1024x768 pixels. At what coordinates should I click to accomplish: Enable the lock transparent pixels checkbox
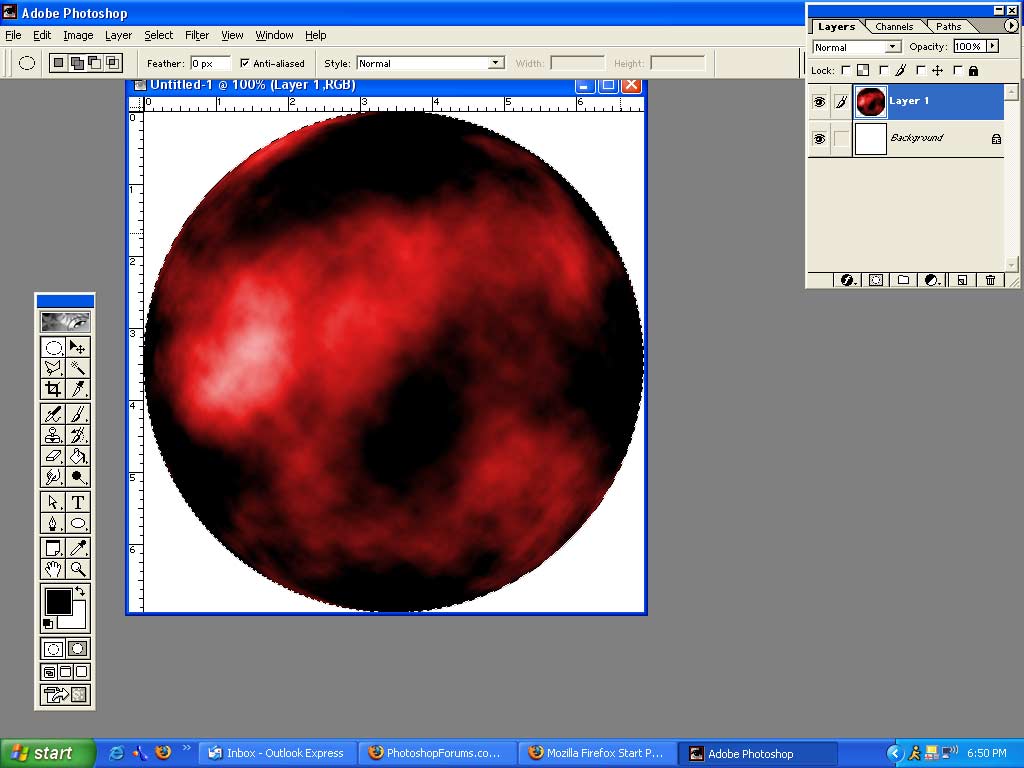coord(846,71)
